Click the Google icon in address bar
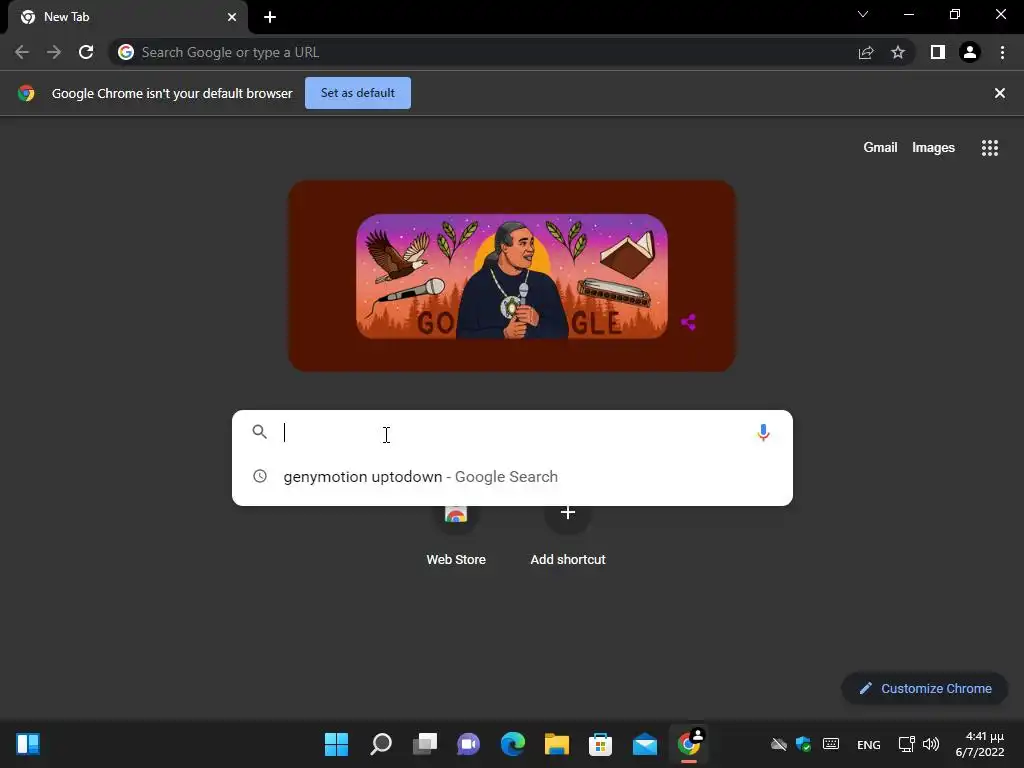The width and height of the screenshot is (1024, 768). 126,52
